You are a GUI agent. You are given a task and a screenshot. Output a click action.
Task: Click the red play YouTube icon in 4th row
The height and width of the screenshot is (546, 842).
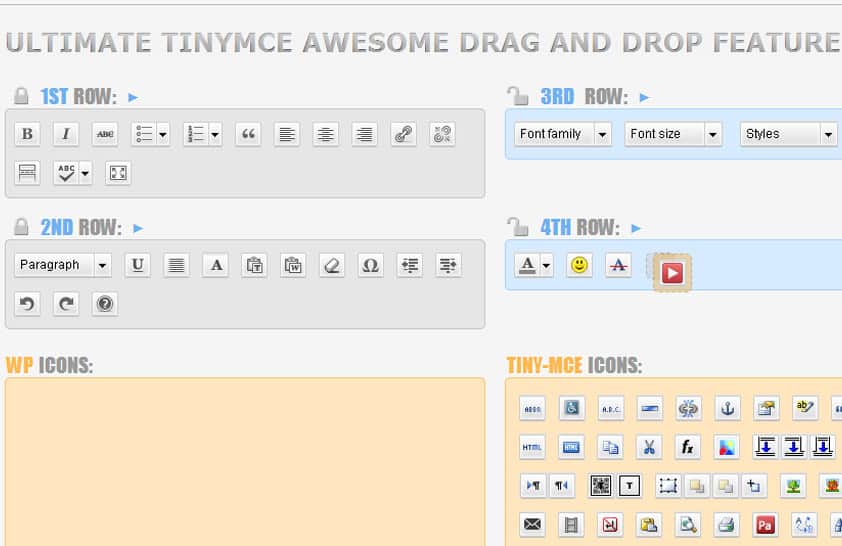pos(672,273)
